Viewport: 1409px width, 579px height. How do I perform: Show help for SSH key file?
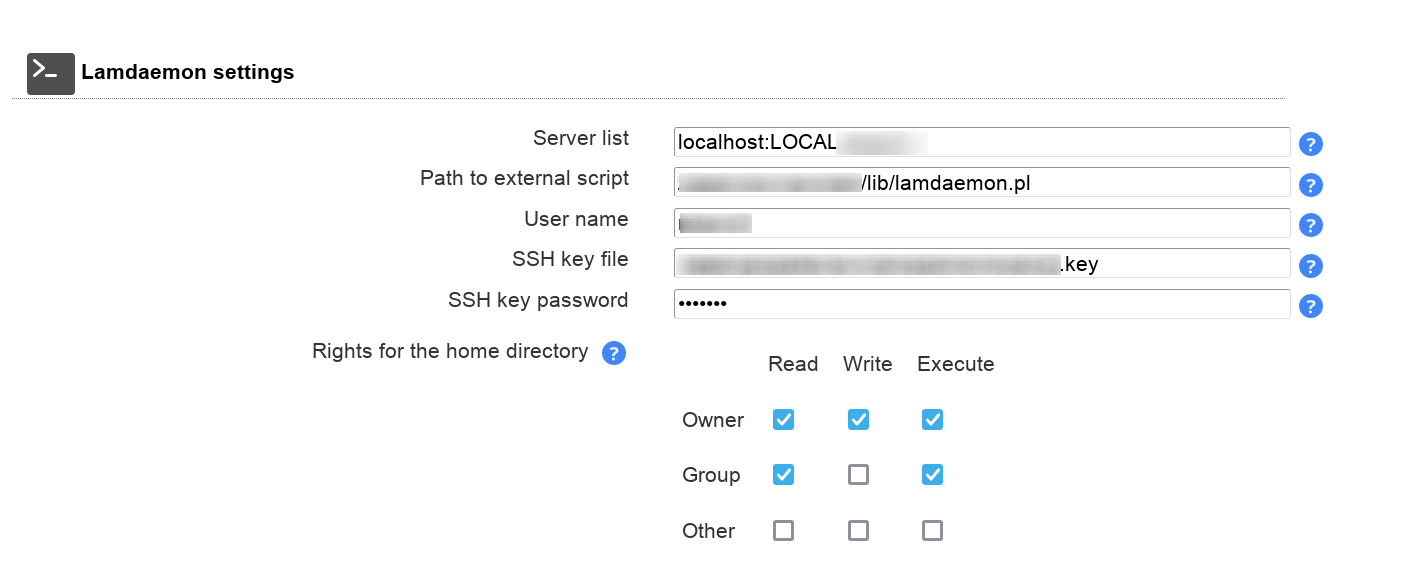pos(1310,266)
